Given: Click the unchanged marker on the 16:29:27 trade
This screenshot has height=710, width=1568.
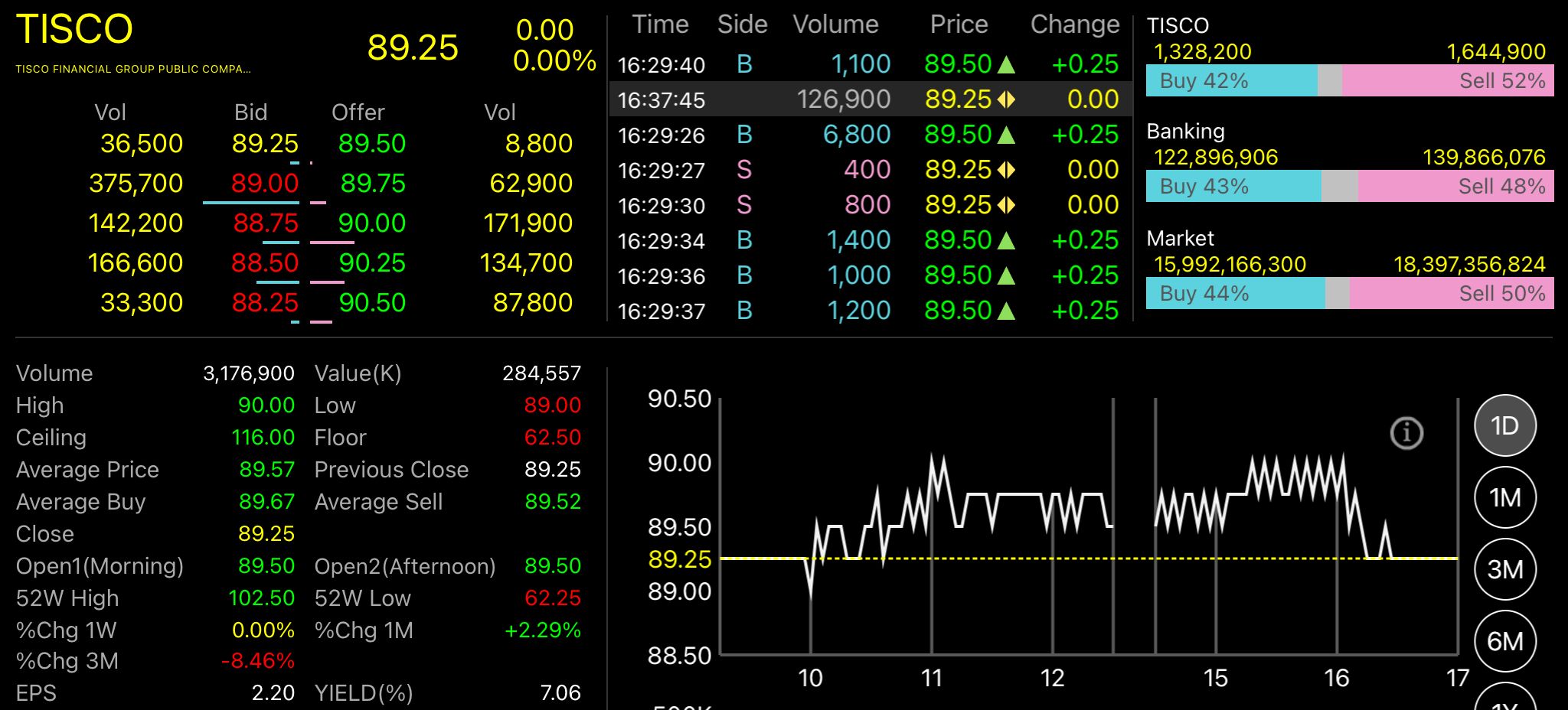Looking at the screenshot, I should pyautogui.click(x=1007, y=170).
